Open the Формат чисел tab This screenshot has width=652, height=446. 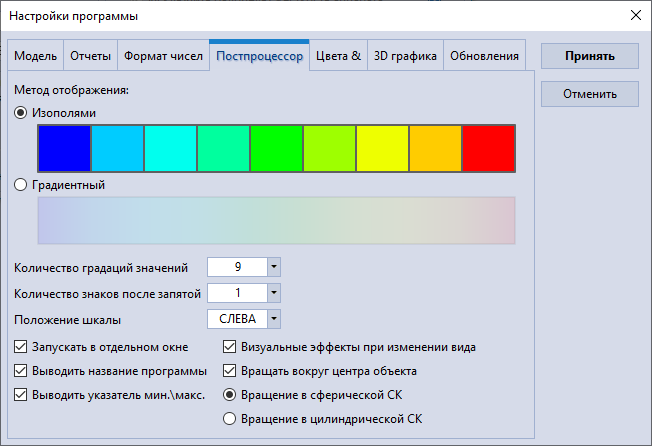pyautogui.click(x=163, y=56)
